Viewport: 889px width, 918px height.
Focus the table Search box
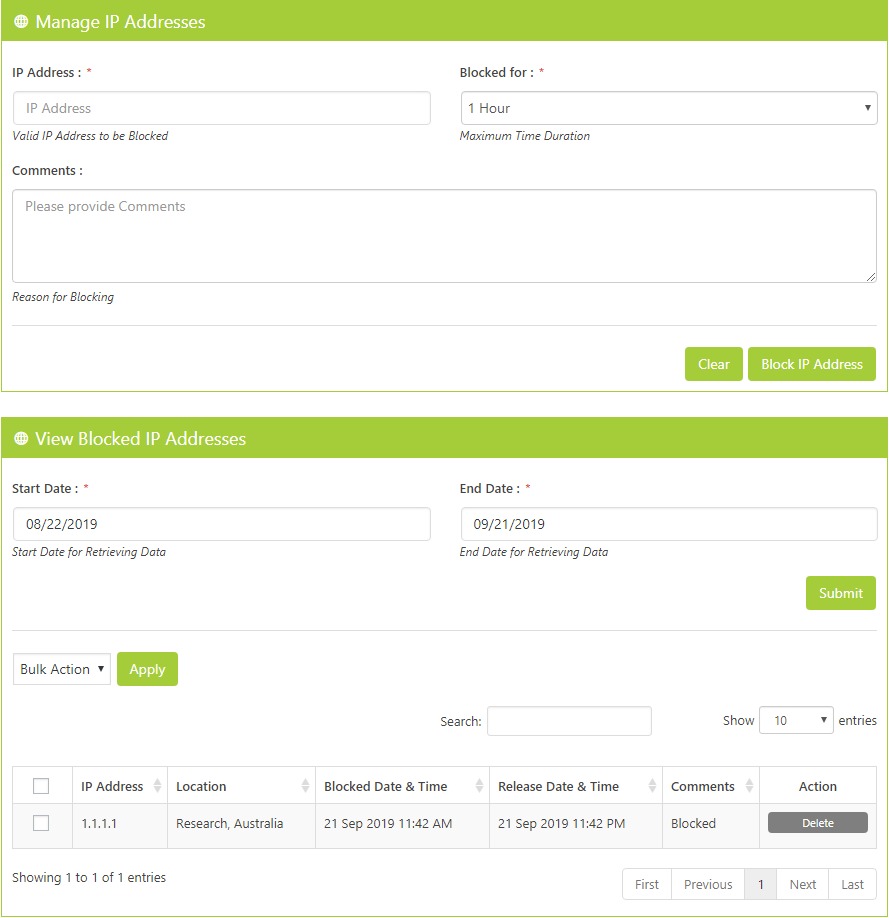(x=569, y=721)
